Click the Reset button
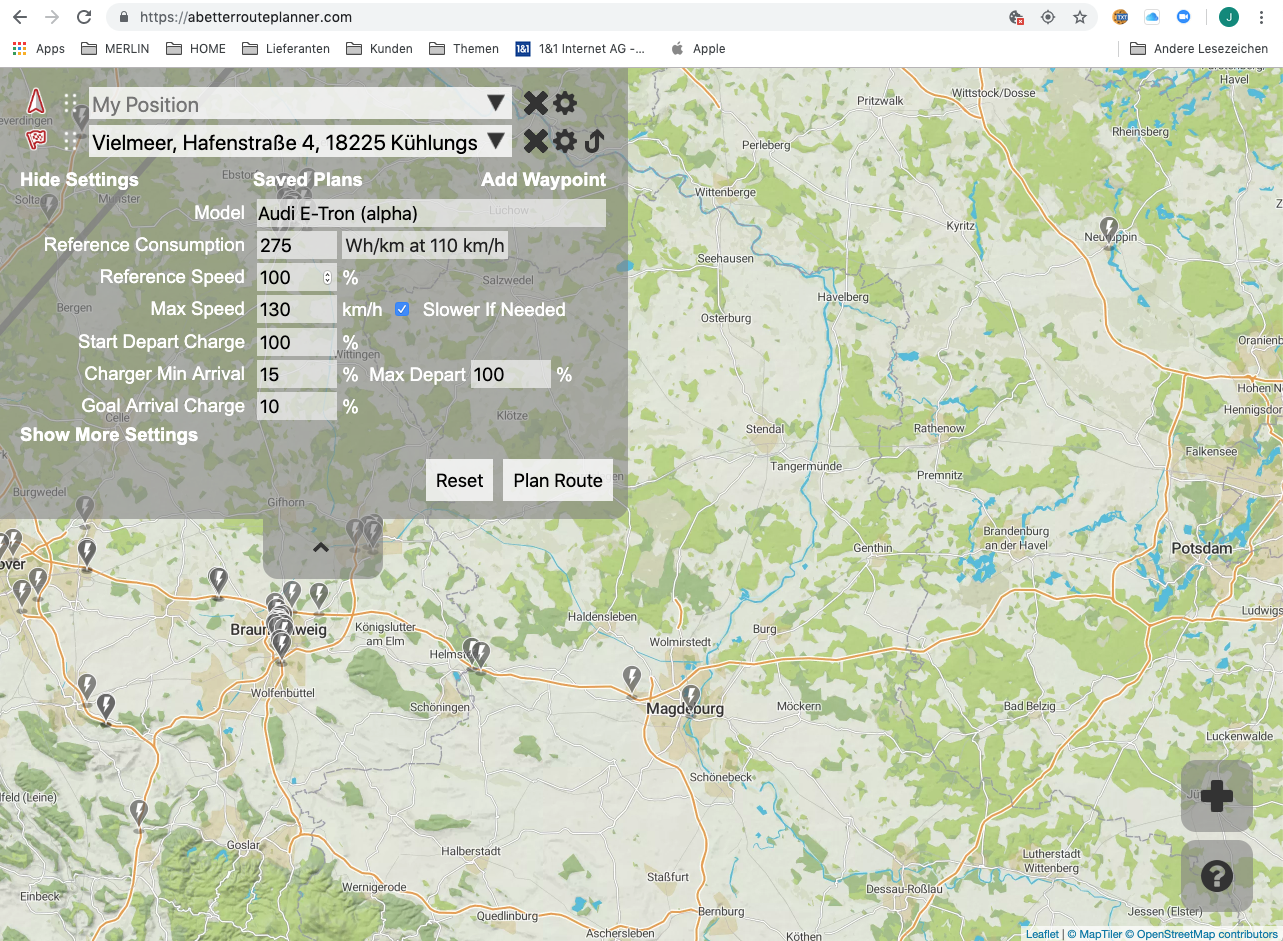Image resolution: width=1283 pixels, height=941 pixels. pos(459,480)
